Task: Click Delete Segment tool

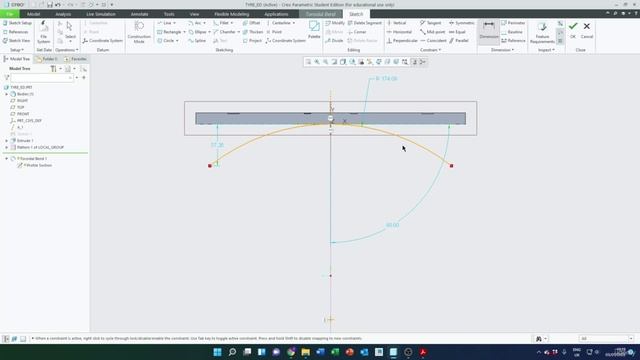Action: coord(364,23)
